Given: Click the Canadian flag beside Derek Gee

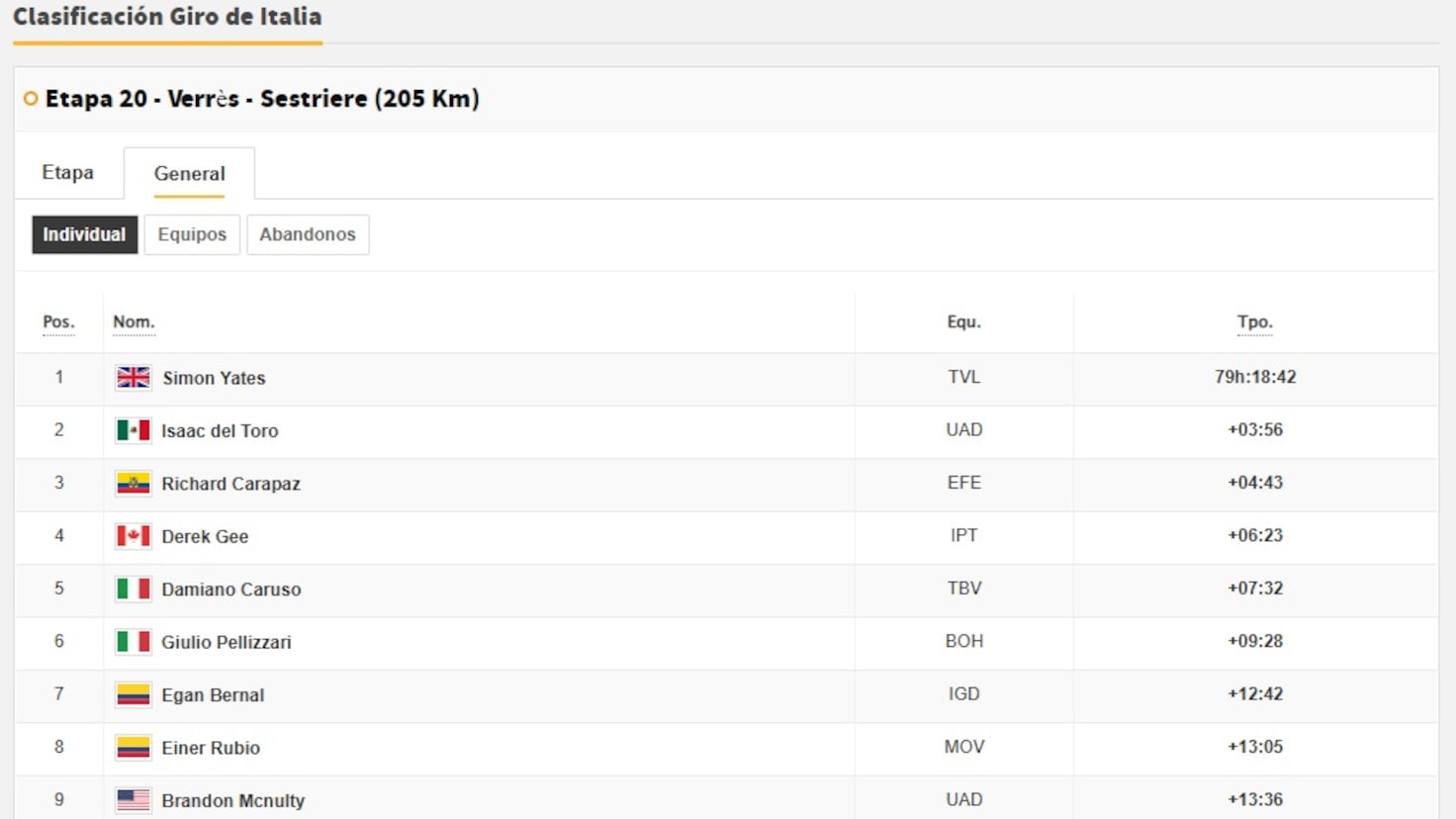Looking at the screenshot, I should (133, 536).
